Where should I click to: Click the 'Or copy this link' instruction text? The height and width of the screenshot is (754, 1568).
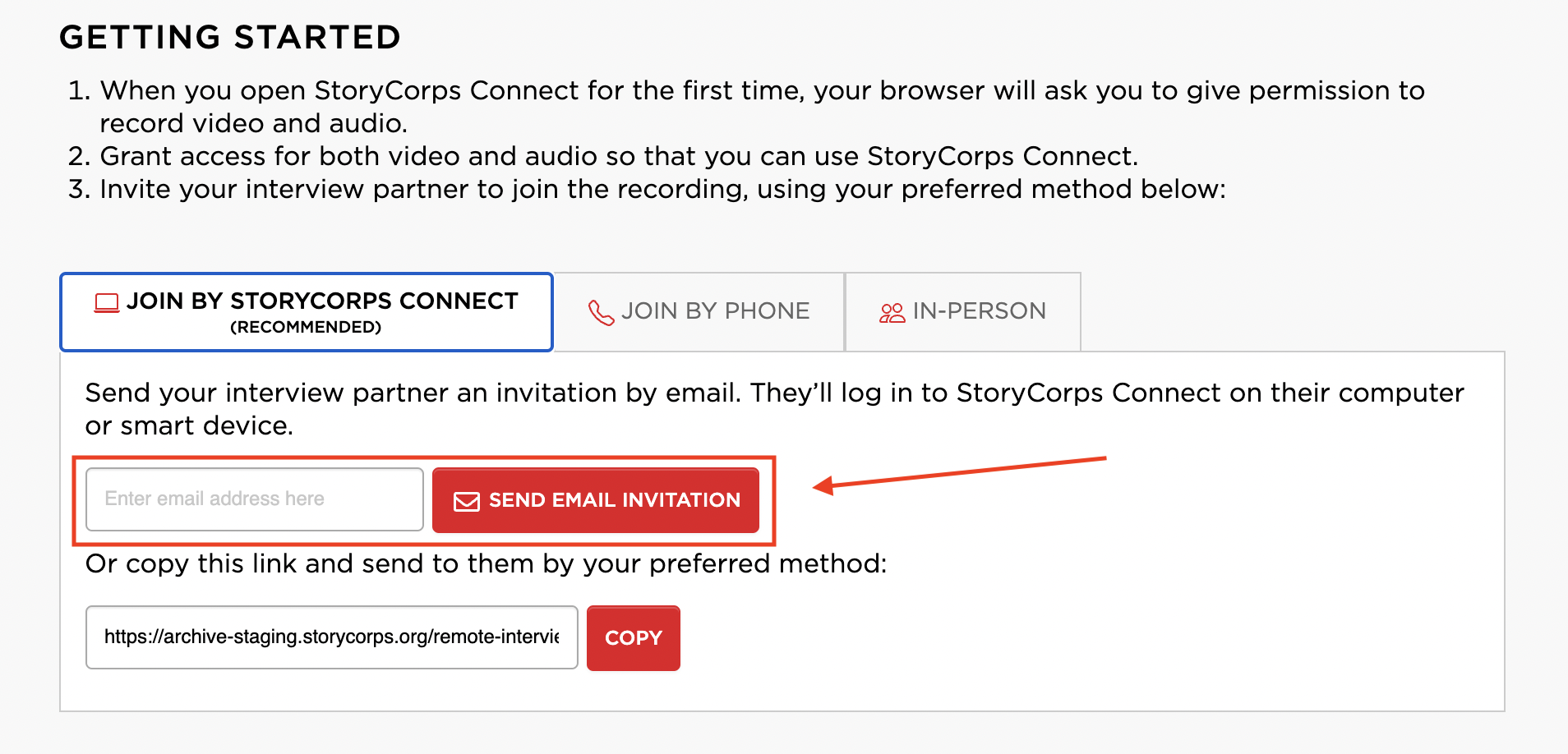coord(487,563)
